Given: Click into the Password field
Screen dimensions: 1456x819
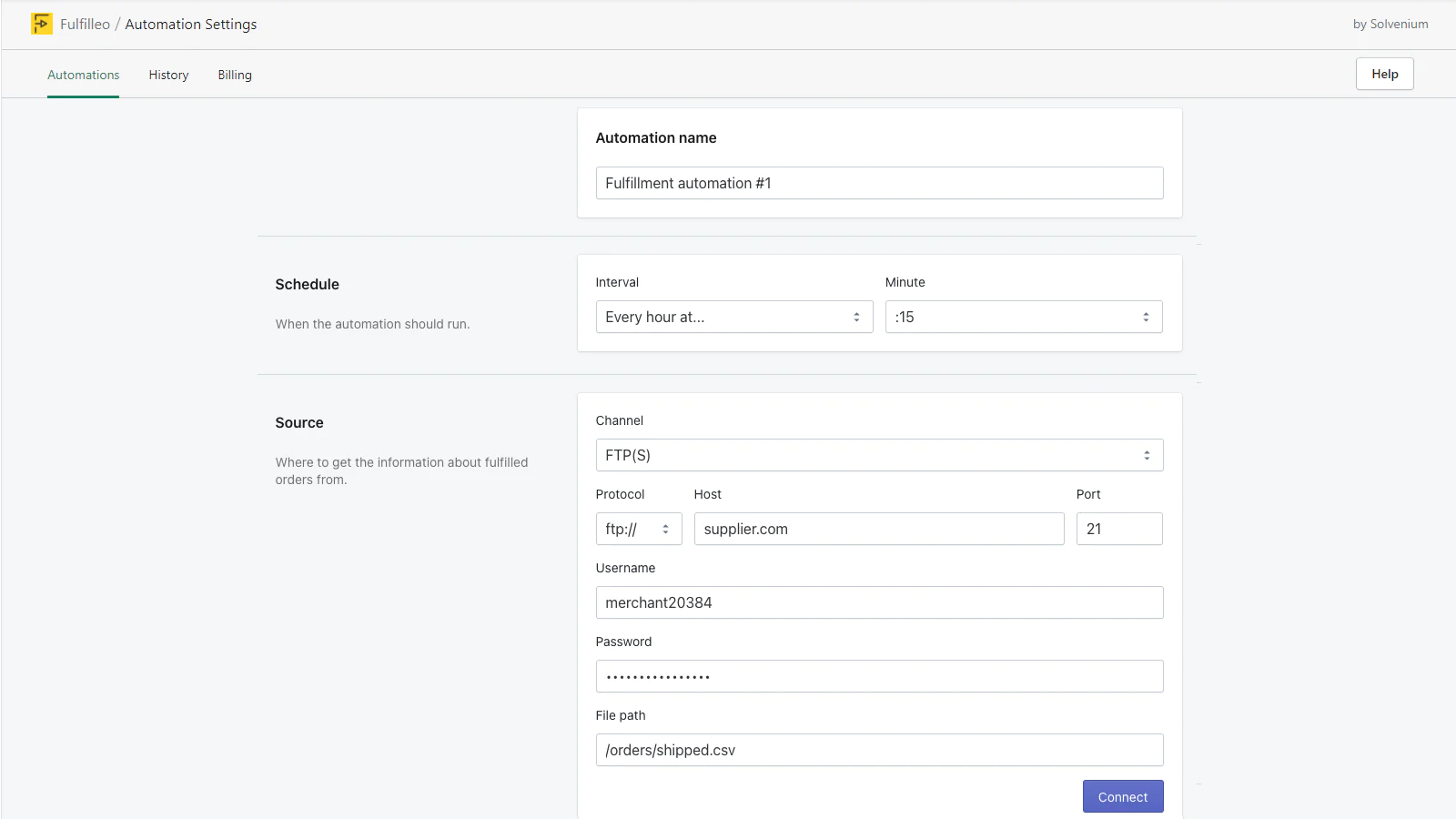Looking at the screenshot, I should 879,676.
